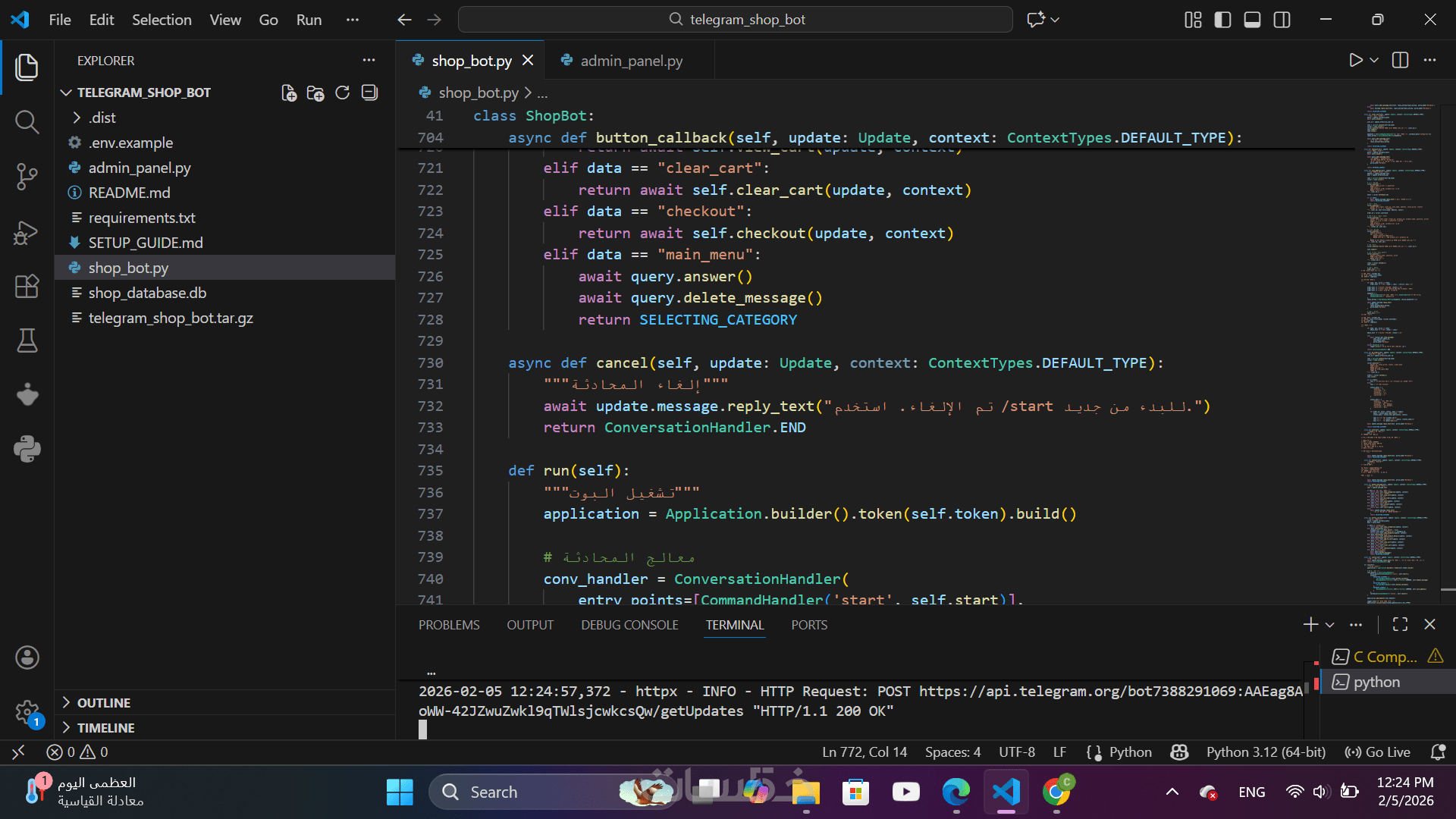Open the Extensions view
This screenshot has width=1456, height=819.
27,287
